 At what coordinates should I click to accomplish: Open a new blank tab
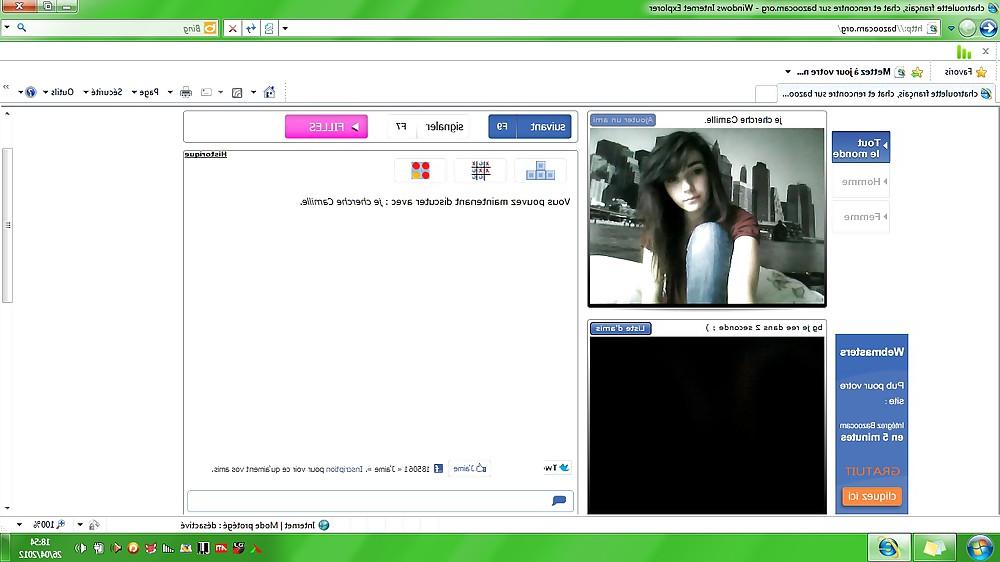point(766,94)
